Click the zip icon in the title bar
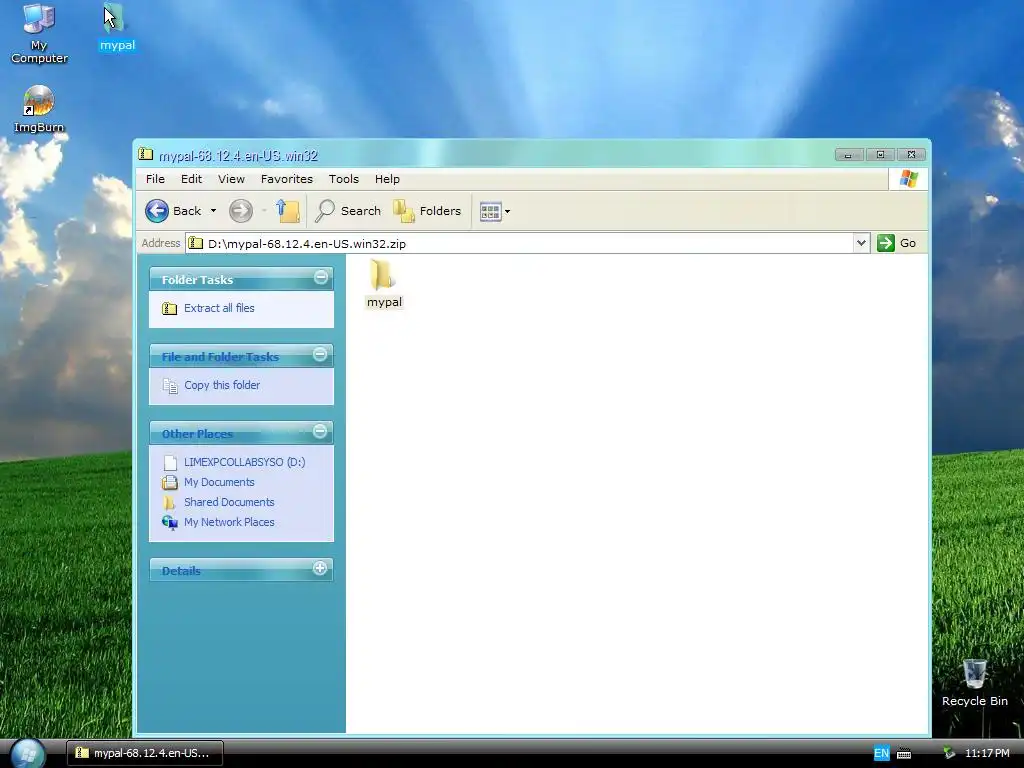 [x=146, y=155]
